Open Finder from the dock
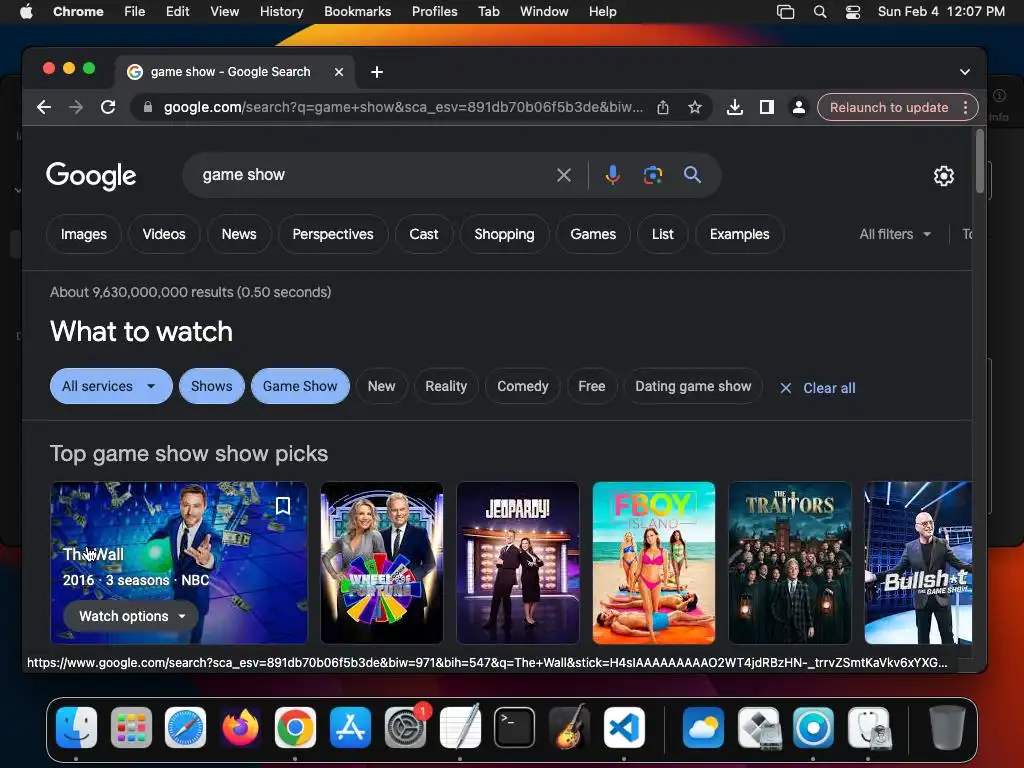The width and height of the screenshot is (1024, 768). [76, 728]
